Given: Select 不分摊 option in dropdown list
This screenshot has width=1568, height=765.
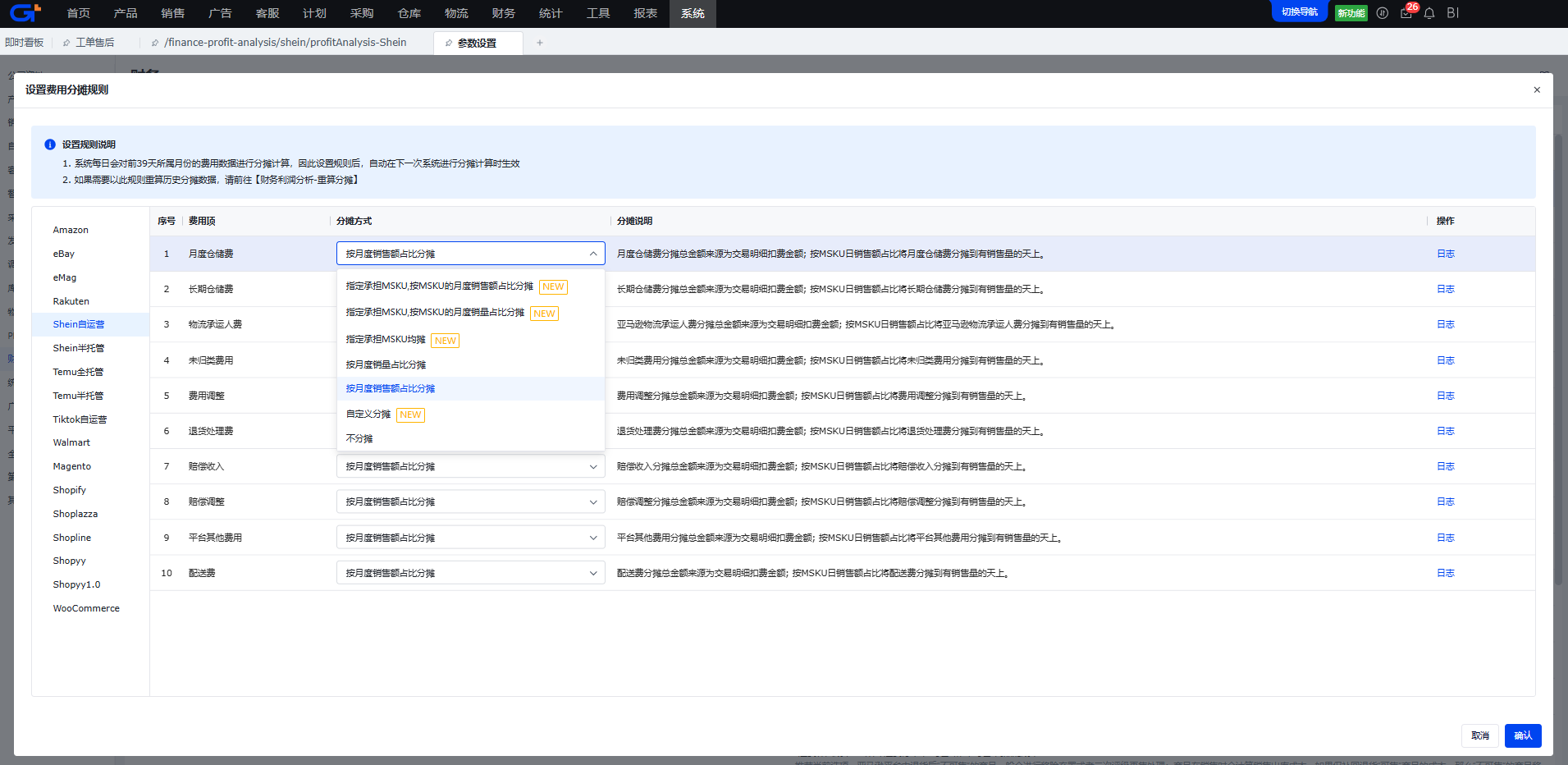Looking at the screenshot, I should 359,438.
